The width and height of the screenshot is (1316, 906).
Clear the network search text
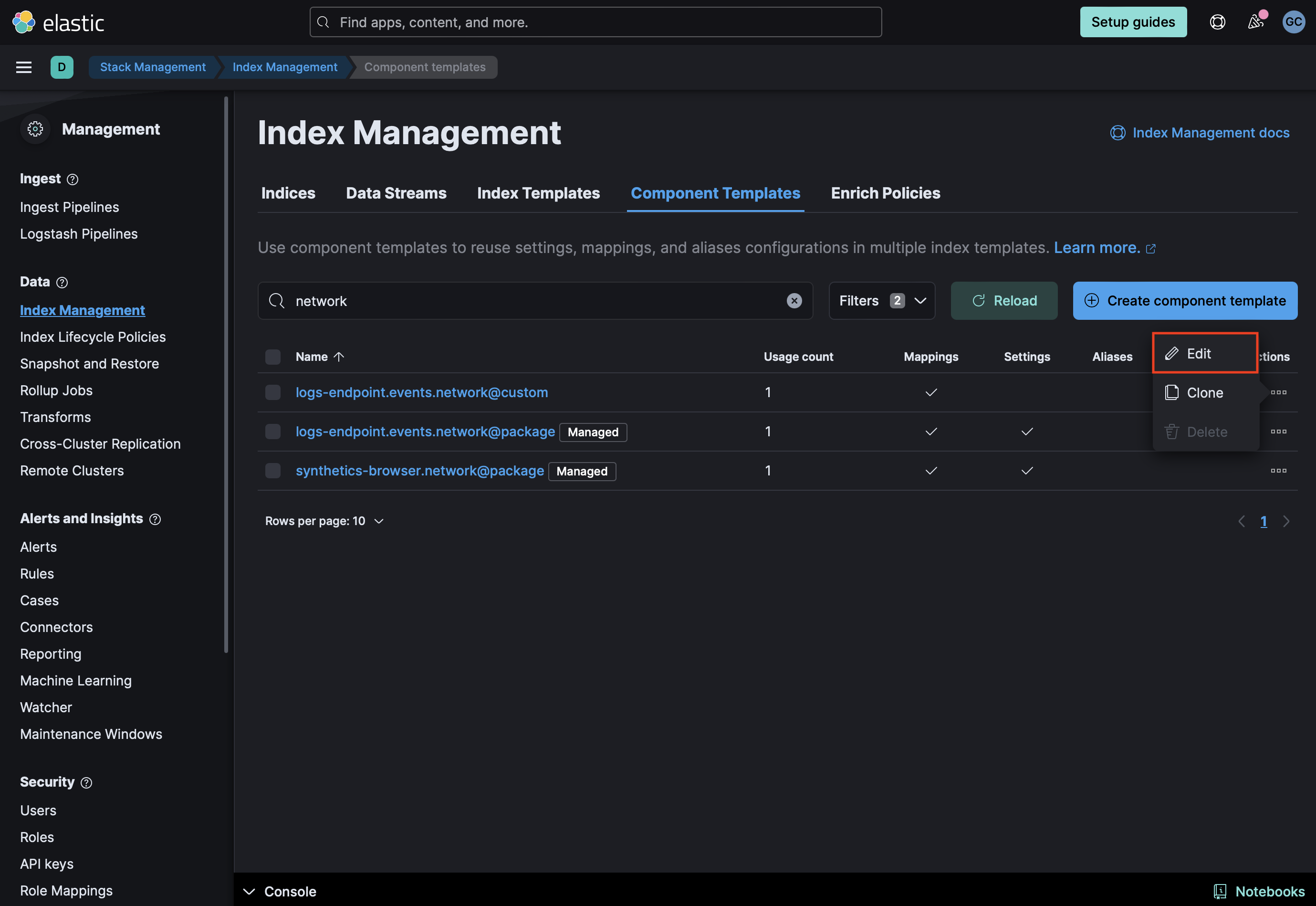coord(794,301)
